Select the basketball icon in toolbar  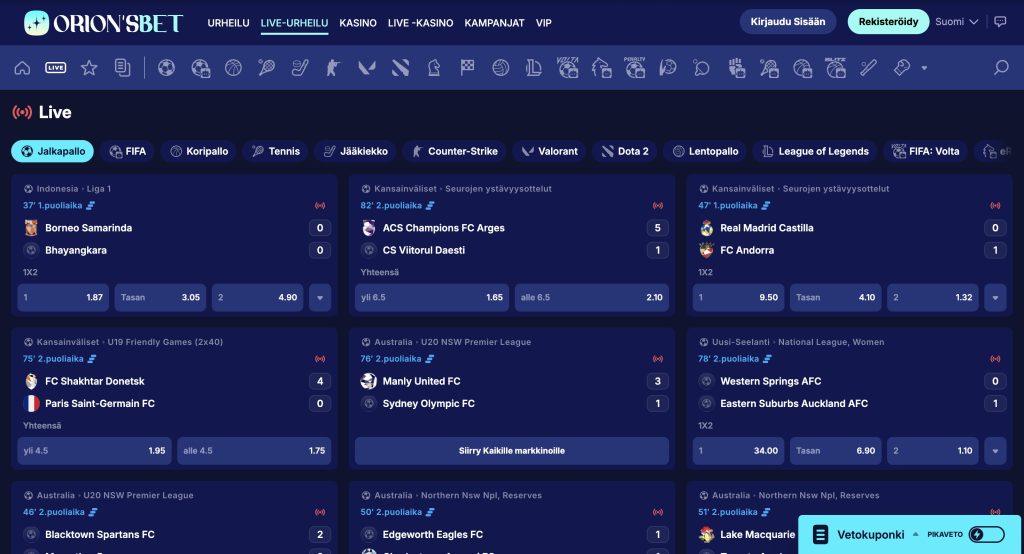click(x=233, y=67)
